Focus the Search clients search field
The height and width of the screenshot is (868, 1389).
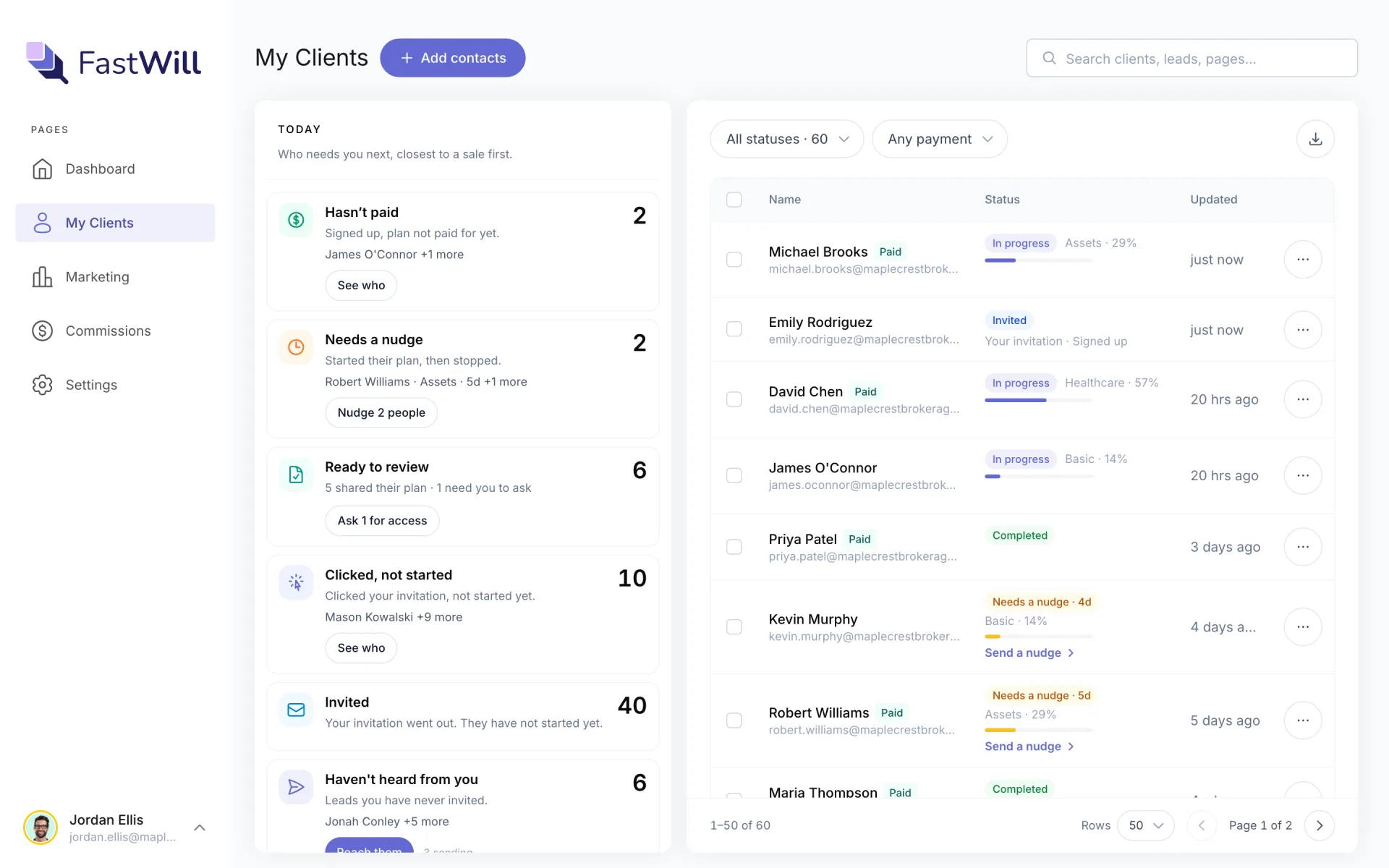tap(1192, 58)
